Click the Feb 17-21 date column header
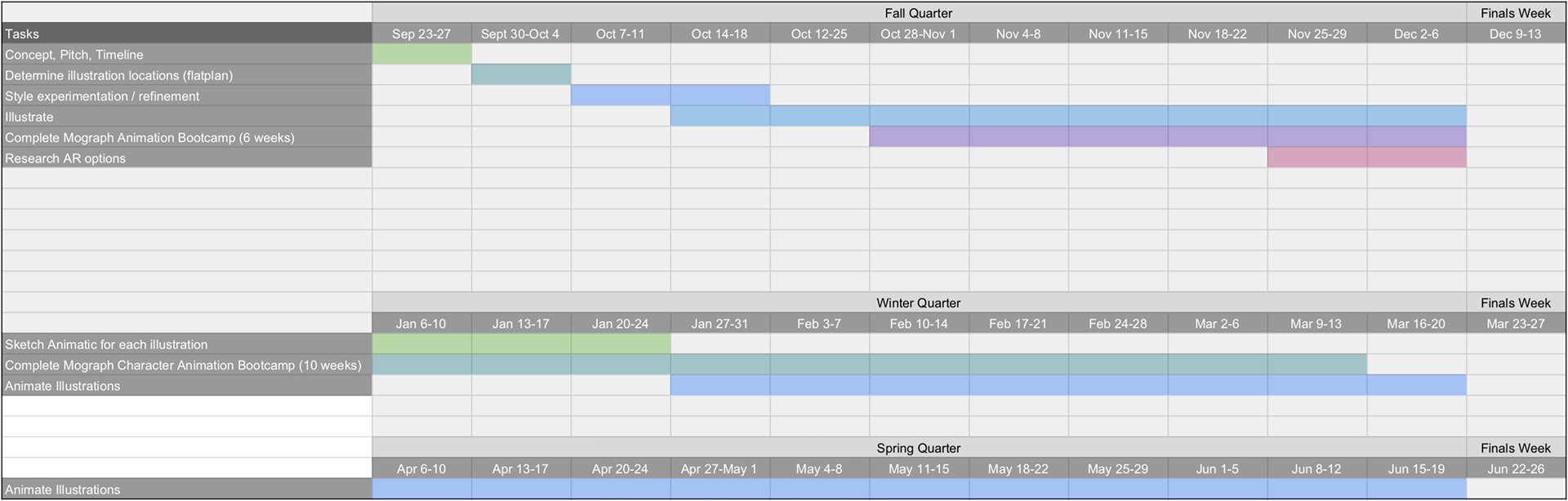This screenshot has height=501, width=1568. tap(1018, 324)
